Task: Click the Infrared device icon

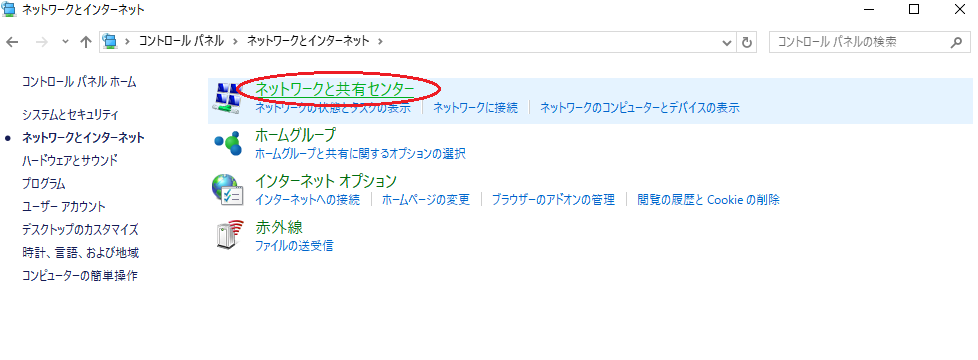Action: [227, 235]
